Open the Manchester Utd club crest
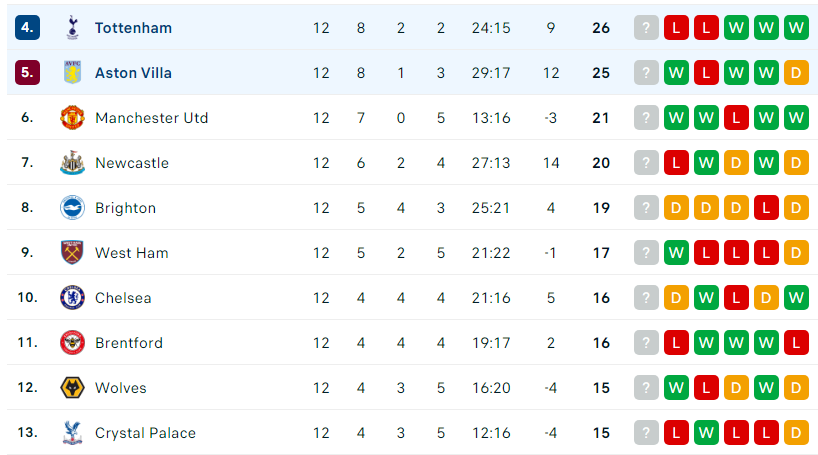Viewport: 818px width, 455px height. pos(73,117)
